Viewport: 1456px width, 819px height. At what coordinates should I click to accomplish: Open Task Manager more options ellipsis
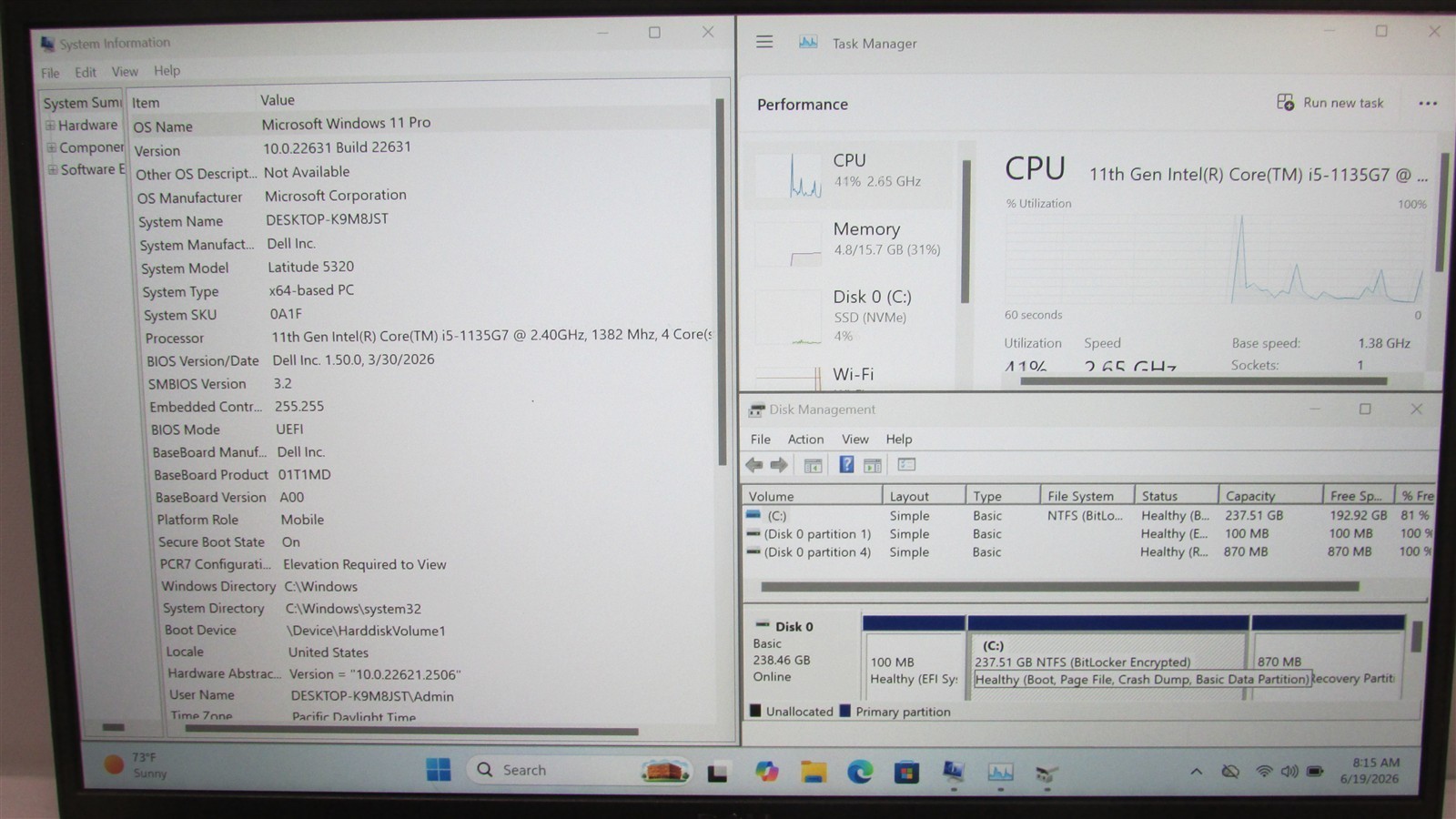point(1428,104)
